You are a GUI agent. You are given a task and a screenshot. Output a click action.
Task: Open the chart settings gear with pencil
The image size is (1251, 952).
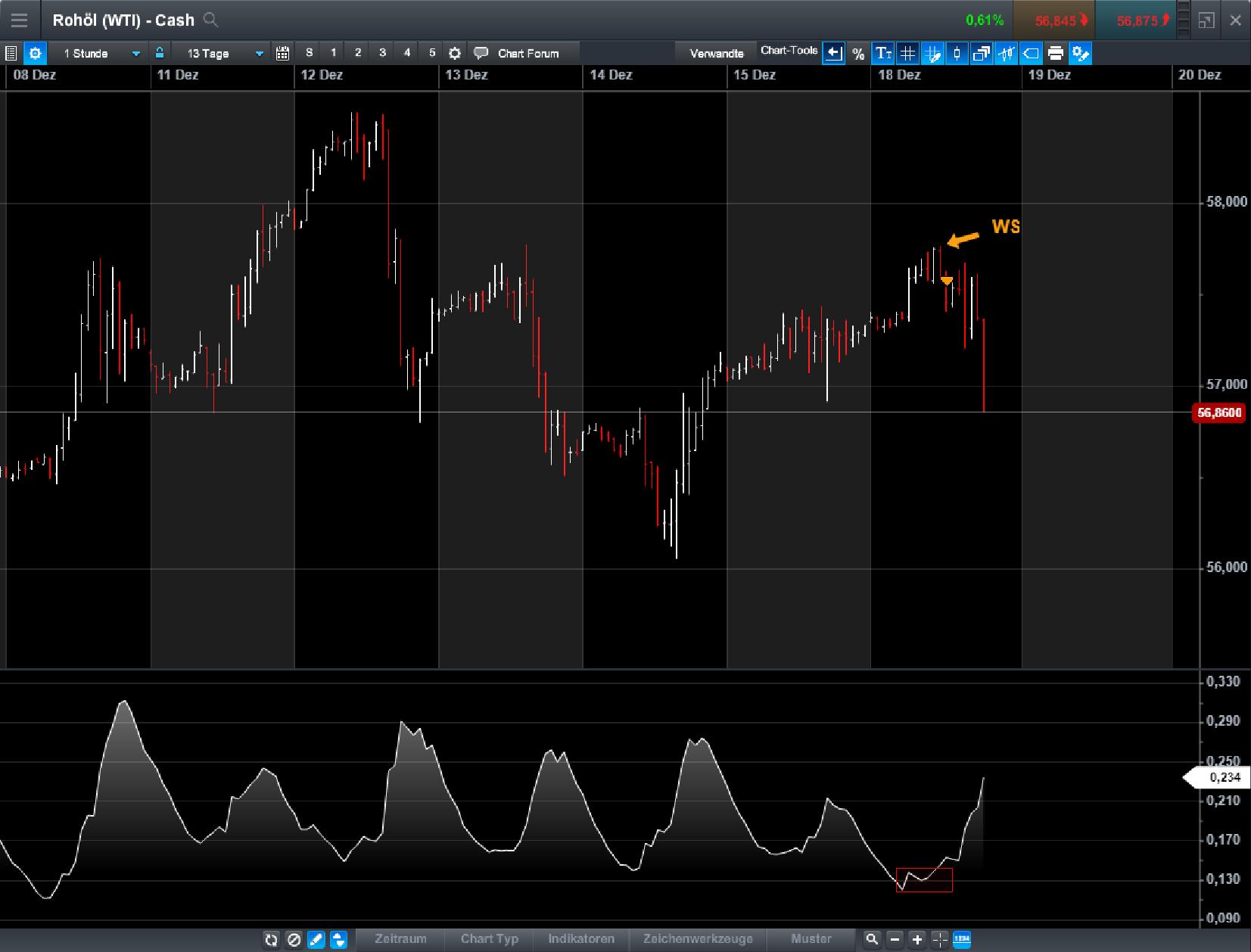pos(1081,53)
